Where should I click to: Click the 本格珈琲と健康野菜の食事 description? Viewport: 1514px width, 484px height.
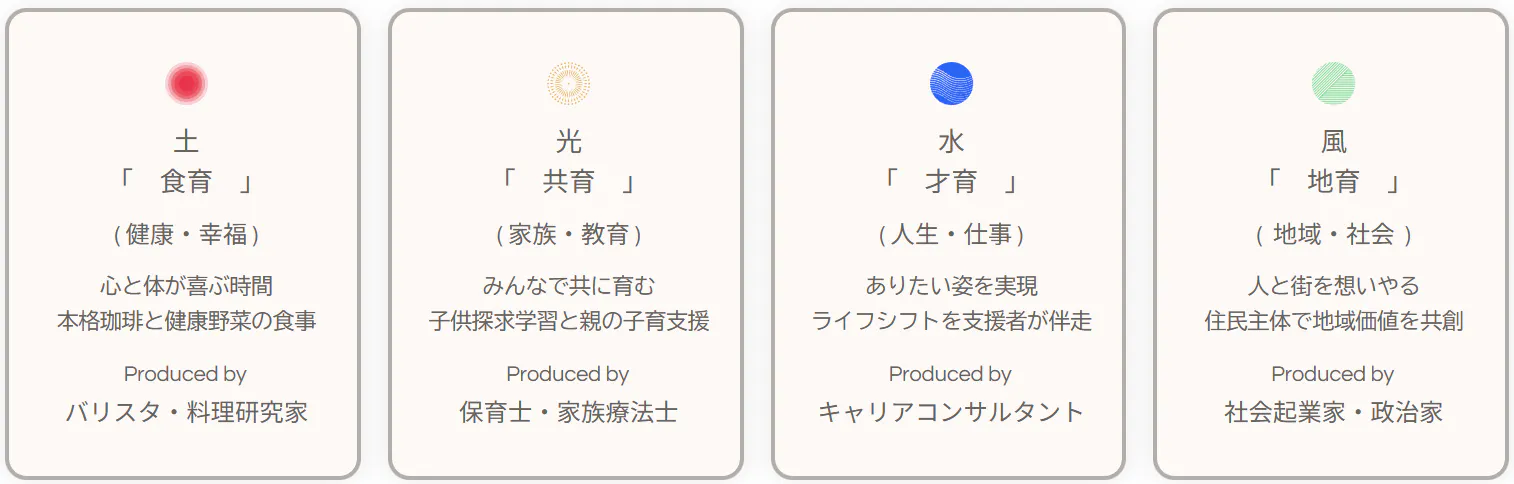(186, 321)
